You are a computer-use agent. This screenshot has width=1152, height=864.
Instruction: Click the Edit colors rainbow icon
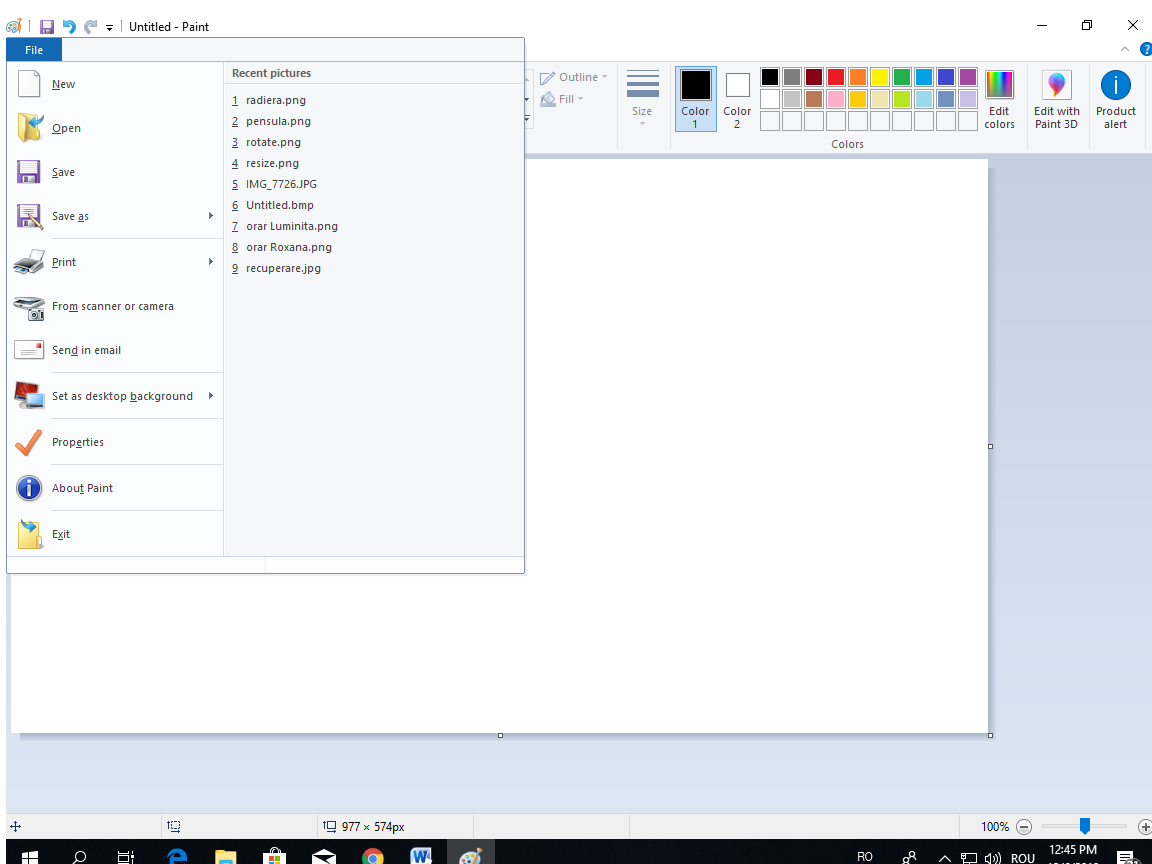999,86
